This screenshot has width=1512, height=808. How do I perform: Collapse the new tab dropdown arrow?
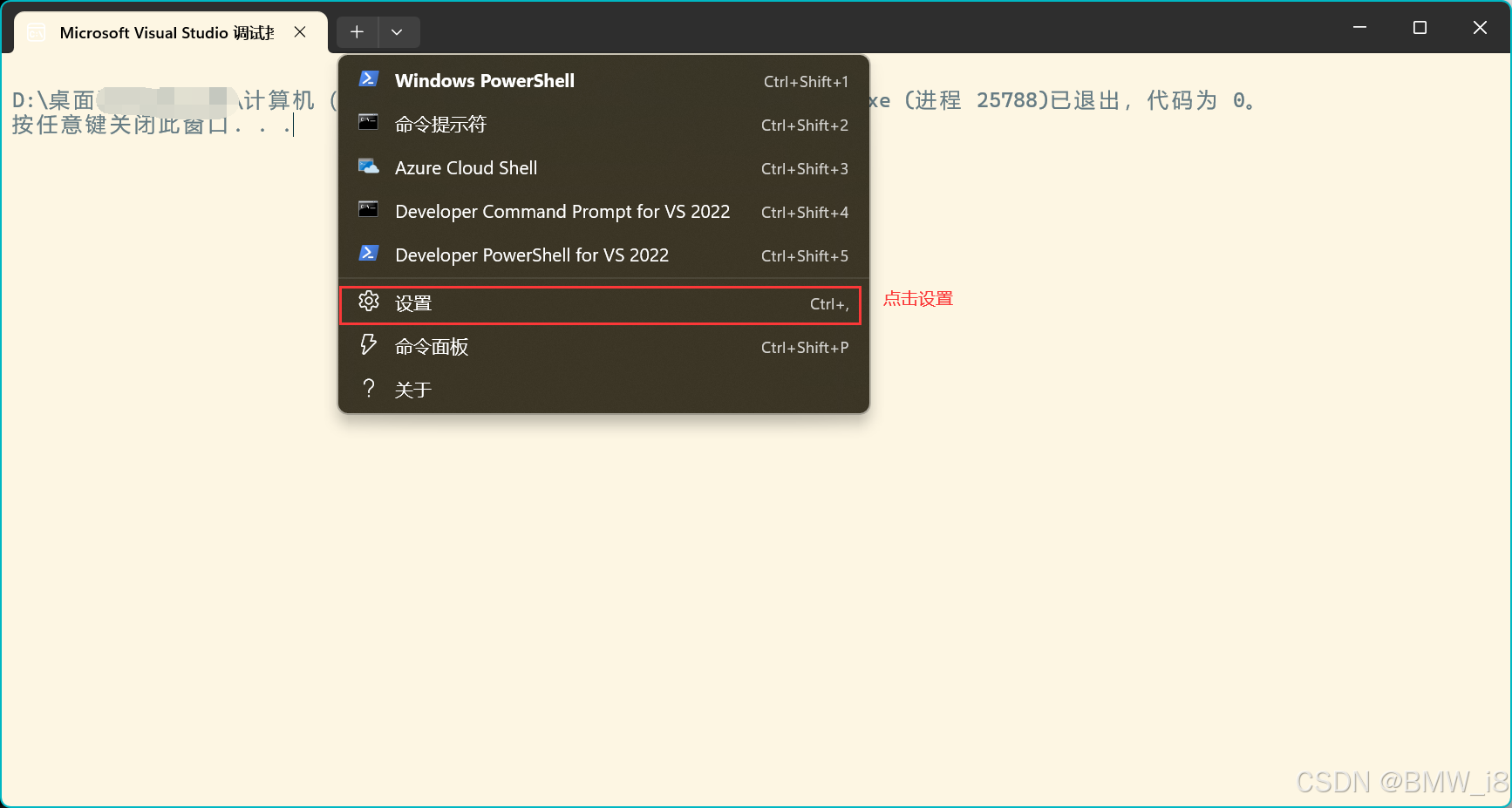(x=398, y=32)
